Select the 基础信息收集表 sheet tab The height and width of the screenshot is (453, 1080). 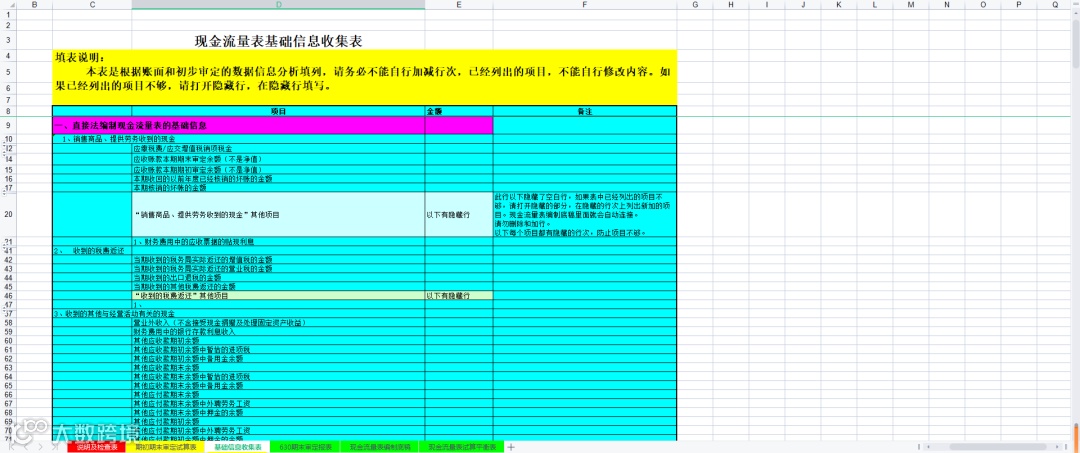(x=238, y=447)
